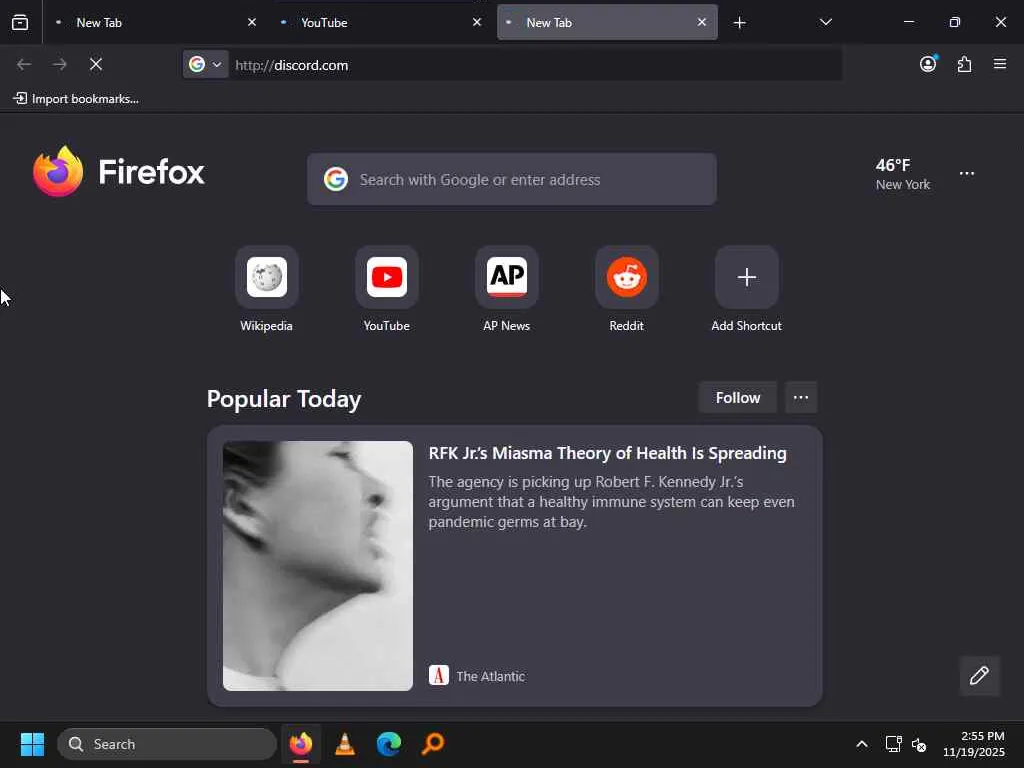
Task: Select the active third New Tab
Action: [x=607, y=22]
